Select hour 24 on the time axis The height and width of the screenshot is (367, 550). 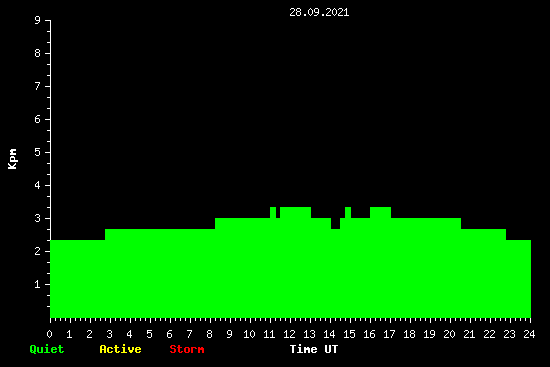coord(529,334)
